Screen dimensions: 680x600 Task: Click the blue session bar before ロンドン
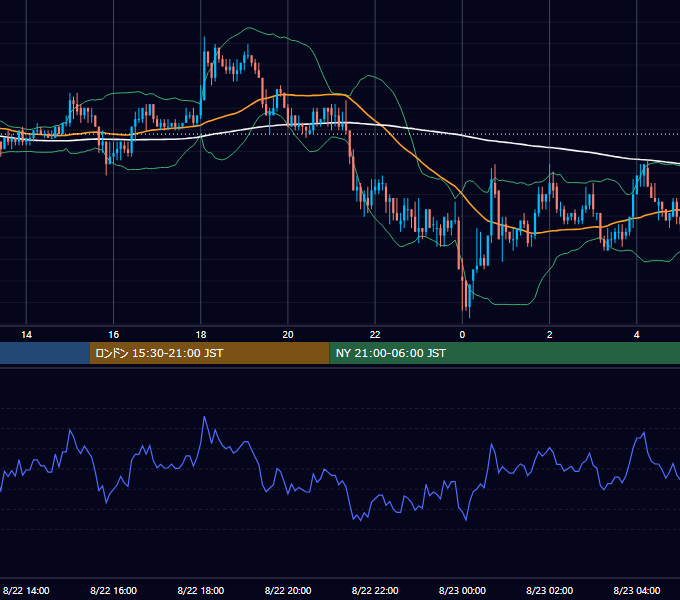pyautogui.click(x=45, y=353)
